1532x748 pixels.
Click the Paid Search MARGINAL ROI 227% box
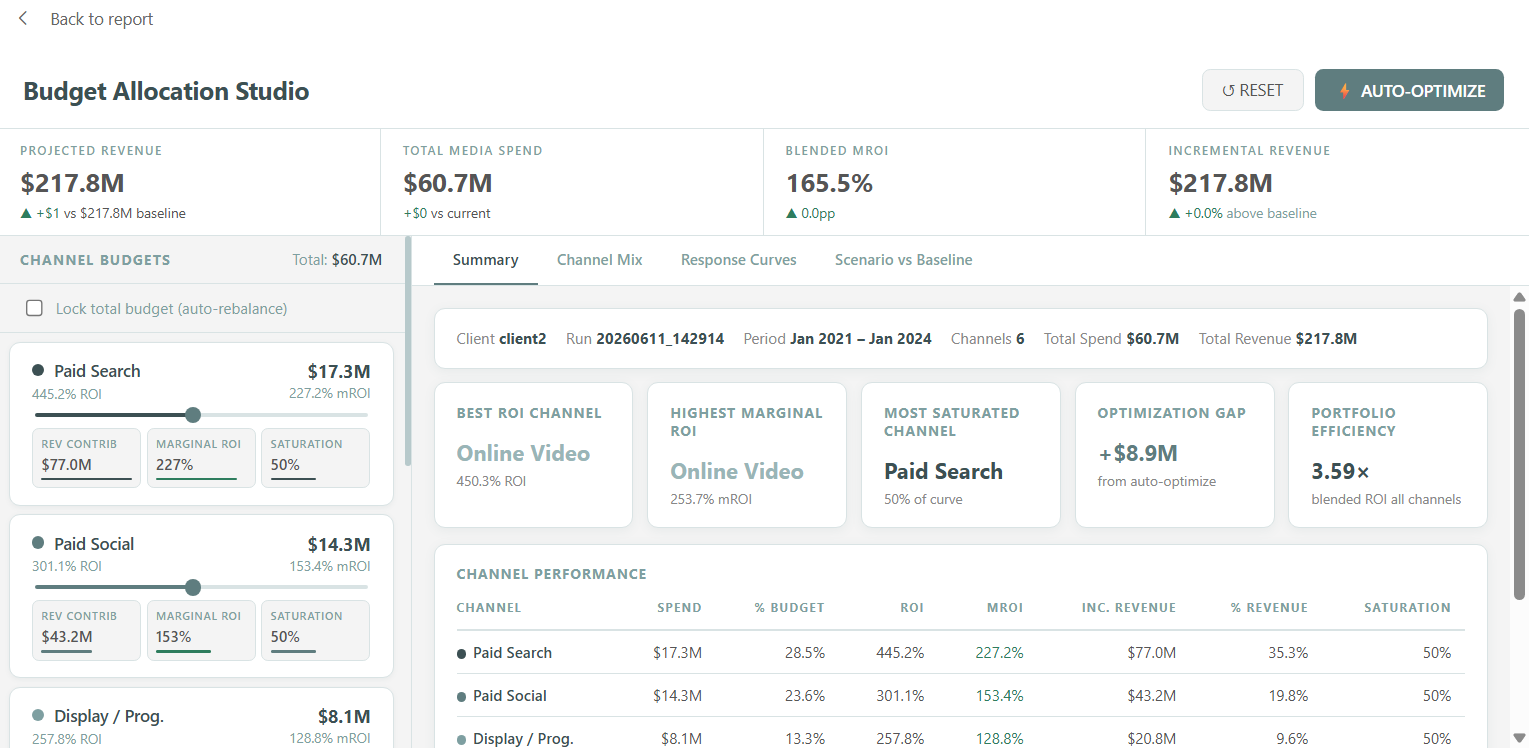coord(201,458)
